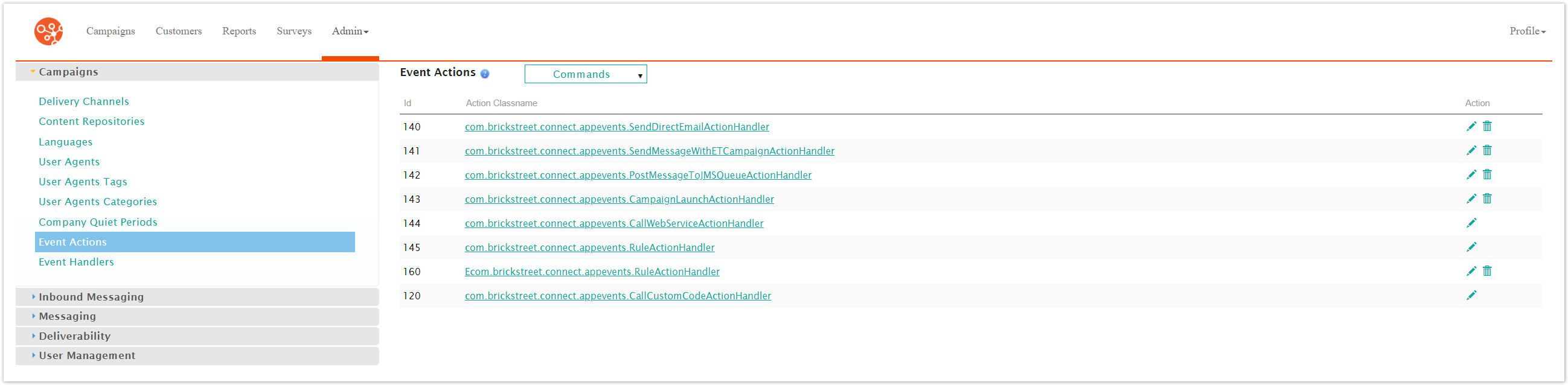Delete action 141 using the trash icon

coord(1486,150)
